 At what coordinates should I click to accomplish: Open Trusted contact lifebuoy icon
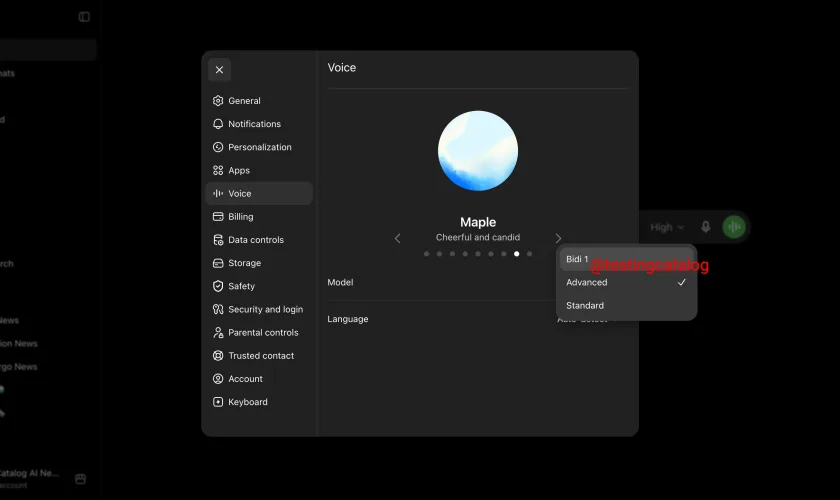[x=218, y=355]
